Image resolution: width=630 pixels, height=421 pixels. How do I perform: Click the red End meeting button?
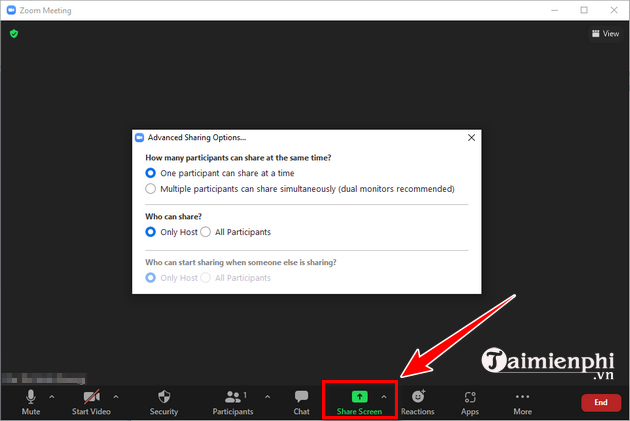pyautogui.click(x=600, y=402)
